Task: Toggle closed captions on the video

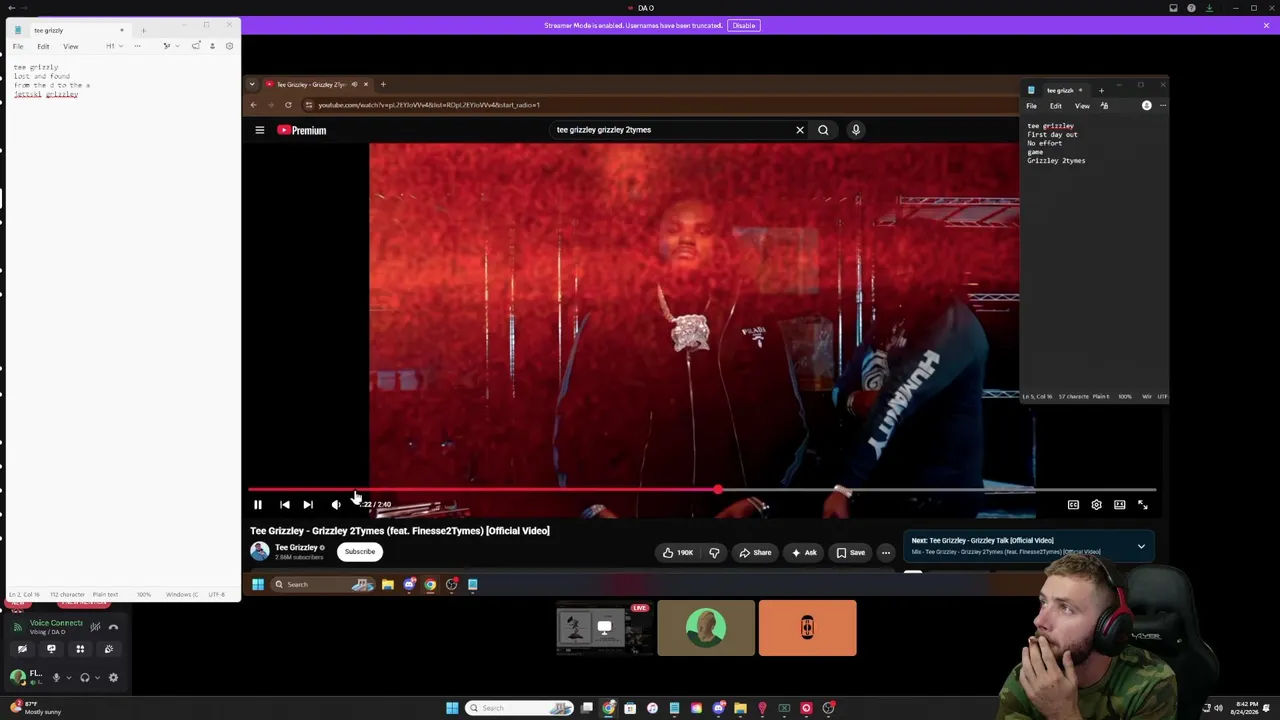Action: (x=1073, y=505)
